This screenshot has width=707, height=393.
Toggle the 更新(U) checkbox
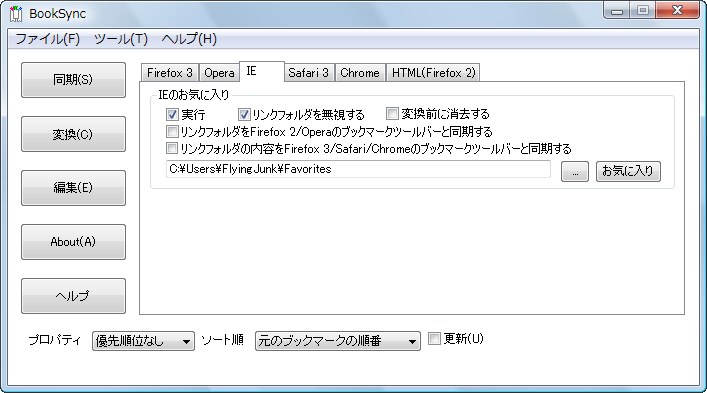click(x=434, y=338)
